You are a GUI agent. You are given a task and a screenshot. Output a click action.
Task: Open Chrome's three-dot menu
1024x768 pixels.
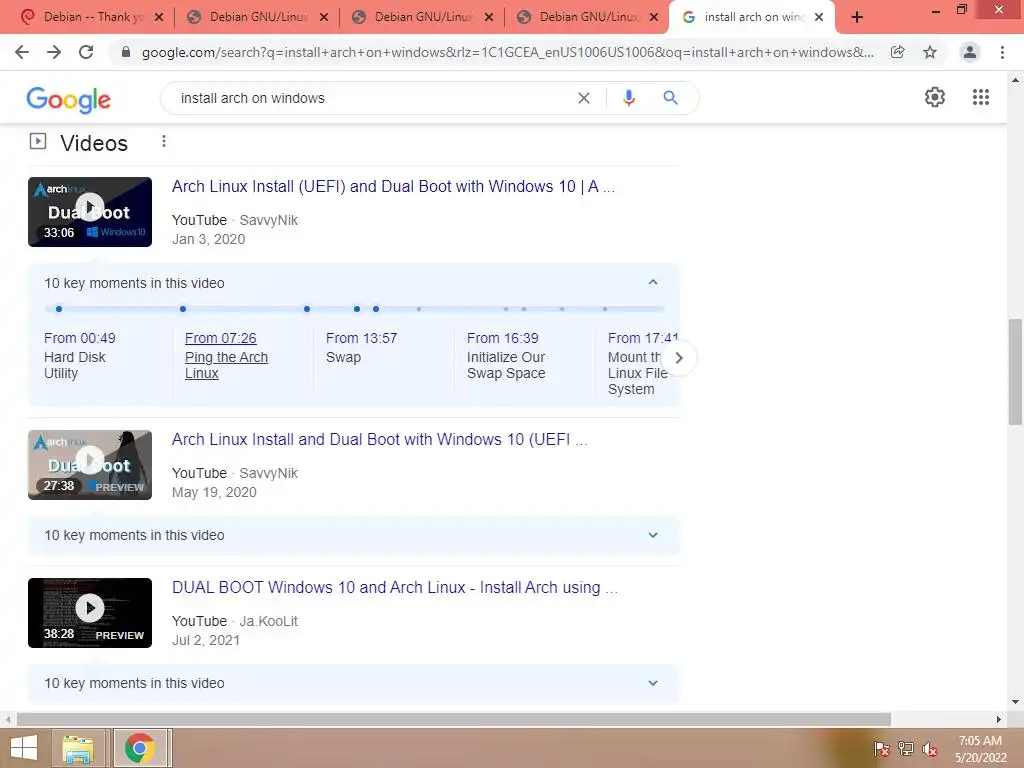(1002, 52)
